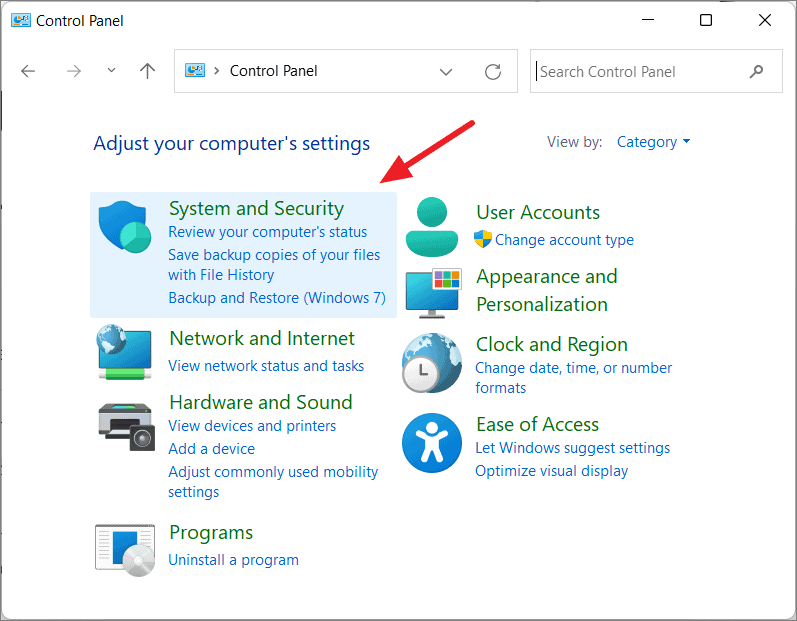Maximize the Control Panel window

pos(706,20)
